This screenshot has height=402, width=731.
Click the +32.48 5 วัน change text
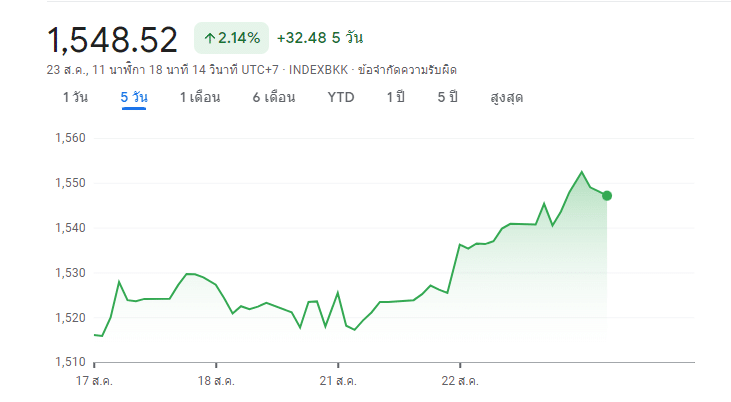[x=320, y=38]
